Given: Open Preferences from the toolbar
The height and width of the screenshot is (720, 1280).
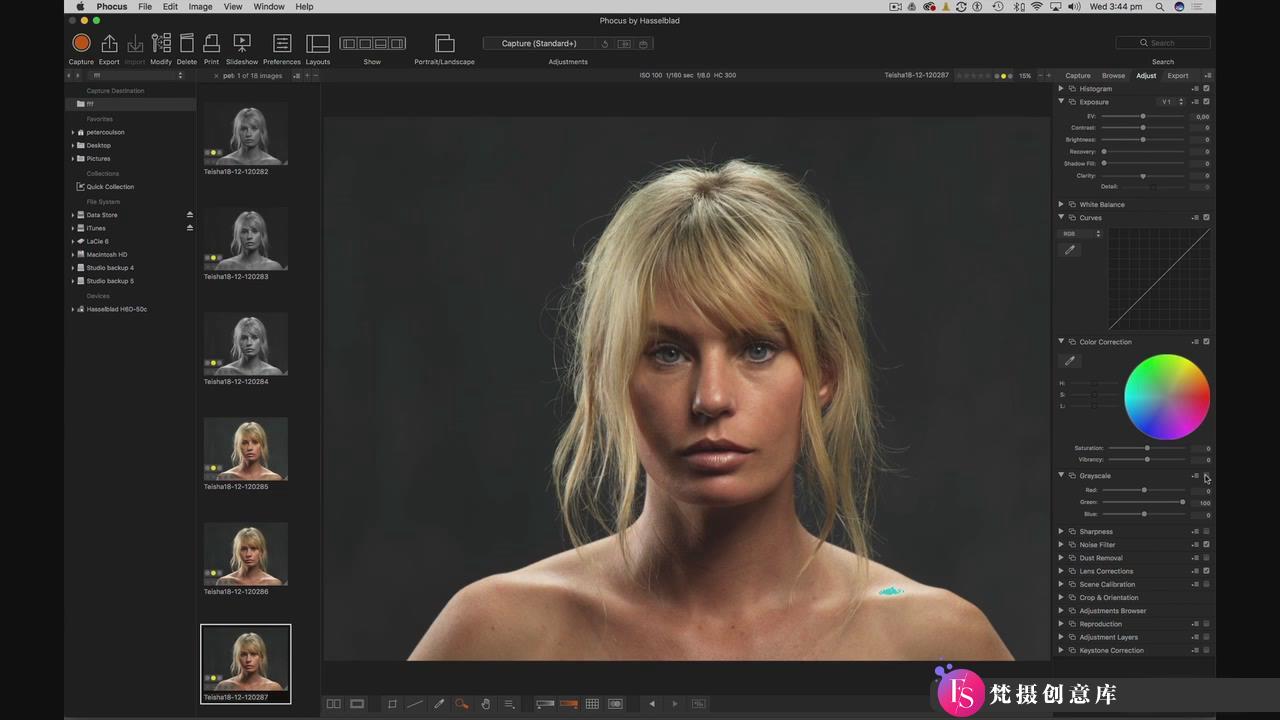Looking at the screenshot, I should (x=282, y=43).
